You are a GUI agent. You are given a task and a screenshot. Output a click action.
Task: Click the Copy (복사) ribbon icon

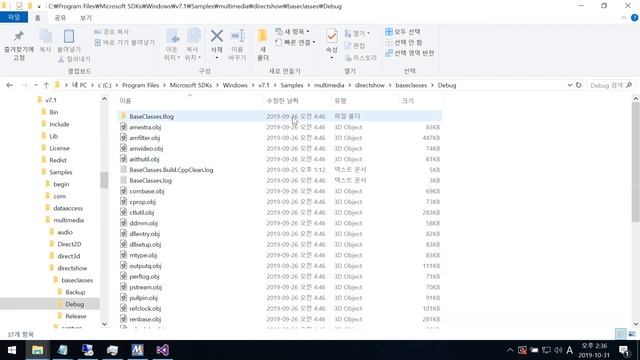click(45, 36)
